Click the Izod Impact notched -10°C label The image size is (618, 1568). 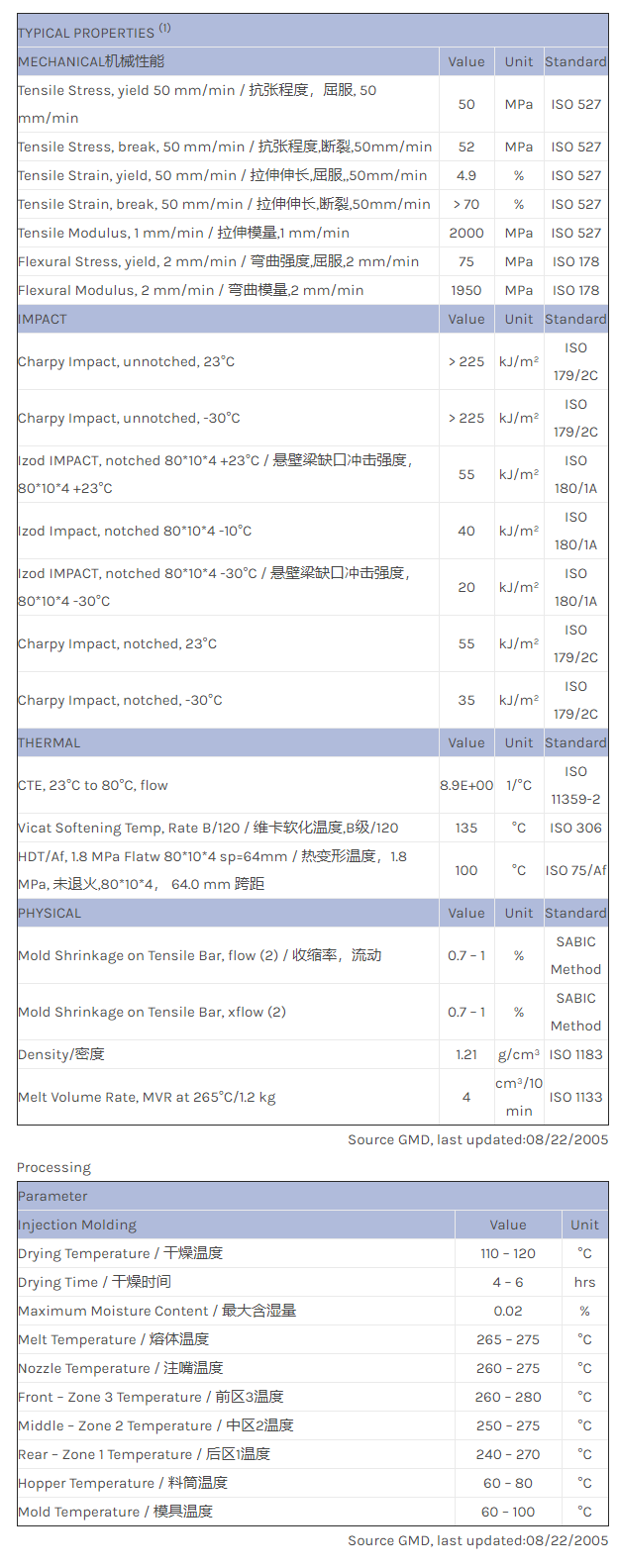point(135,531)
